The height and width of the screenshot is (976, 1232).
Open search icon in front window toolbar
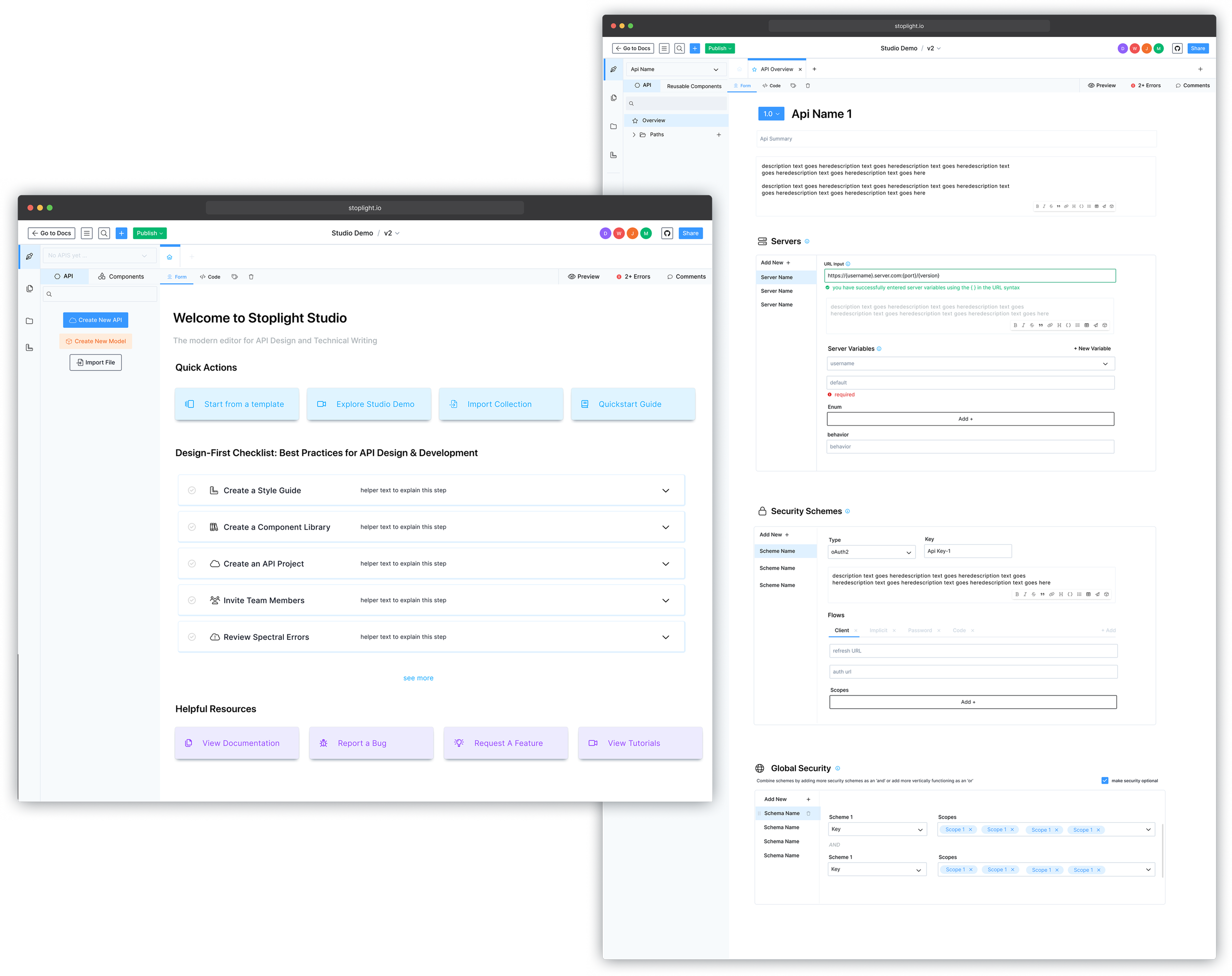(104, 233)
